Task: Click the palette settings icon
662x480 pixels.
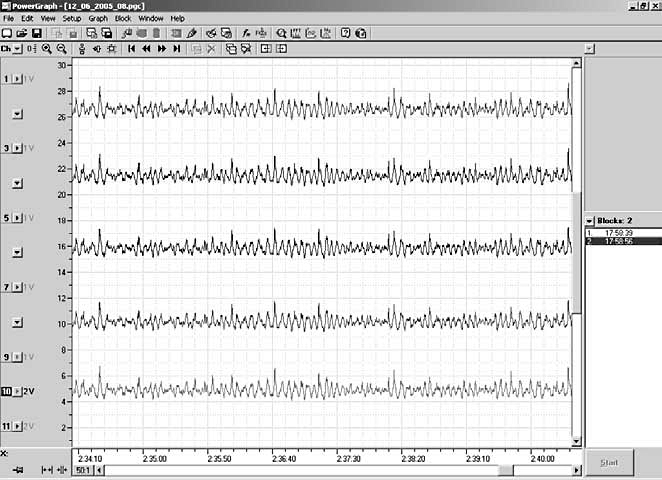Action: pos(211,33)
